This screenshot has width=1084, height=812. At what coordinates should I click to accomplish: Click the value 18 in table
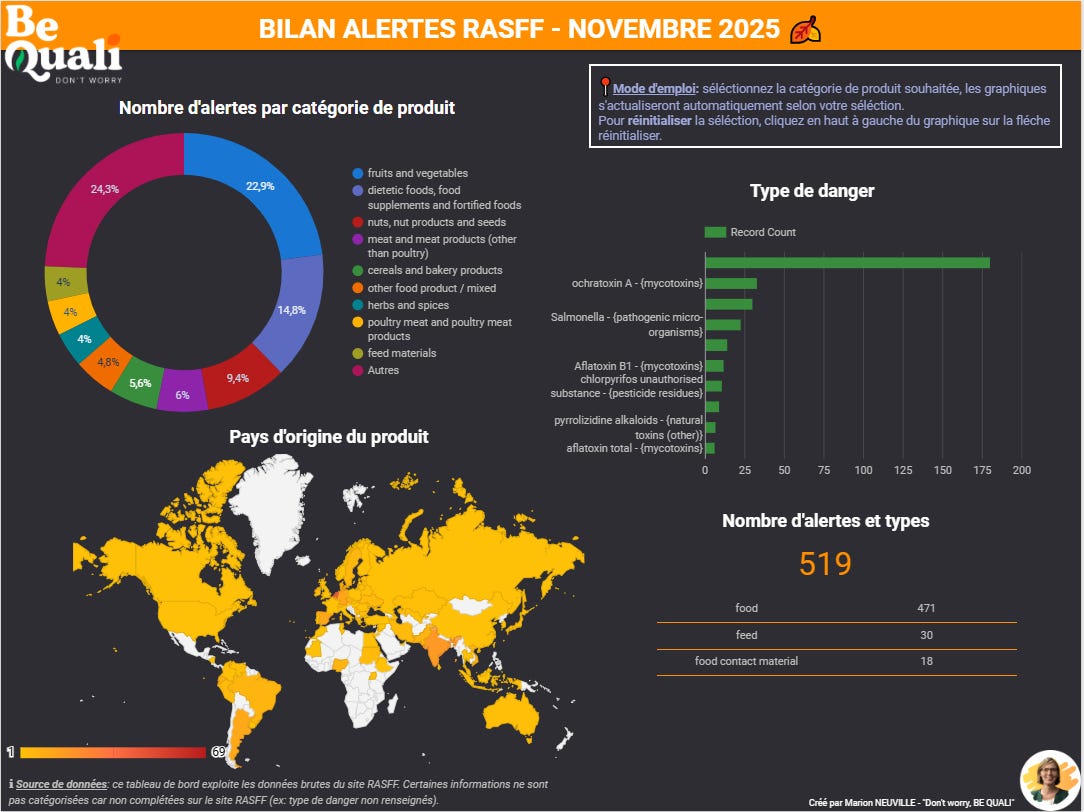click(x=926, y=661)
